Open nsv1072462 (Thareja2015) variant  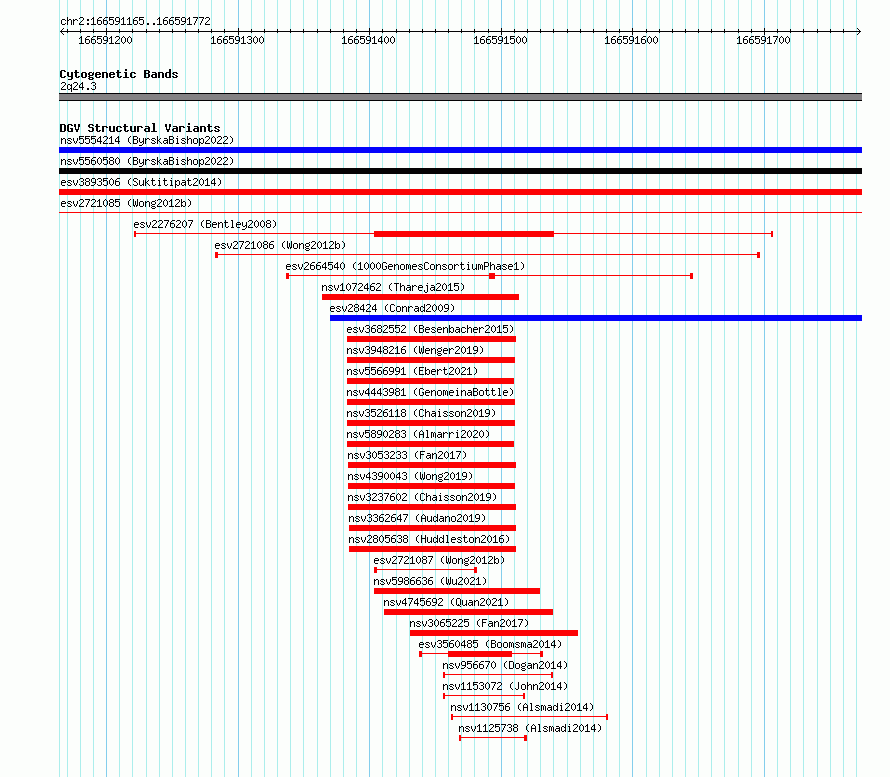(x=393, y=287)
